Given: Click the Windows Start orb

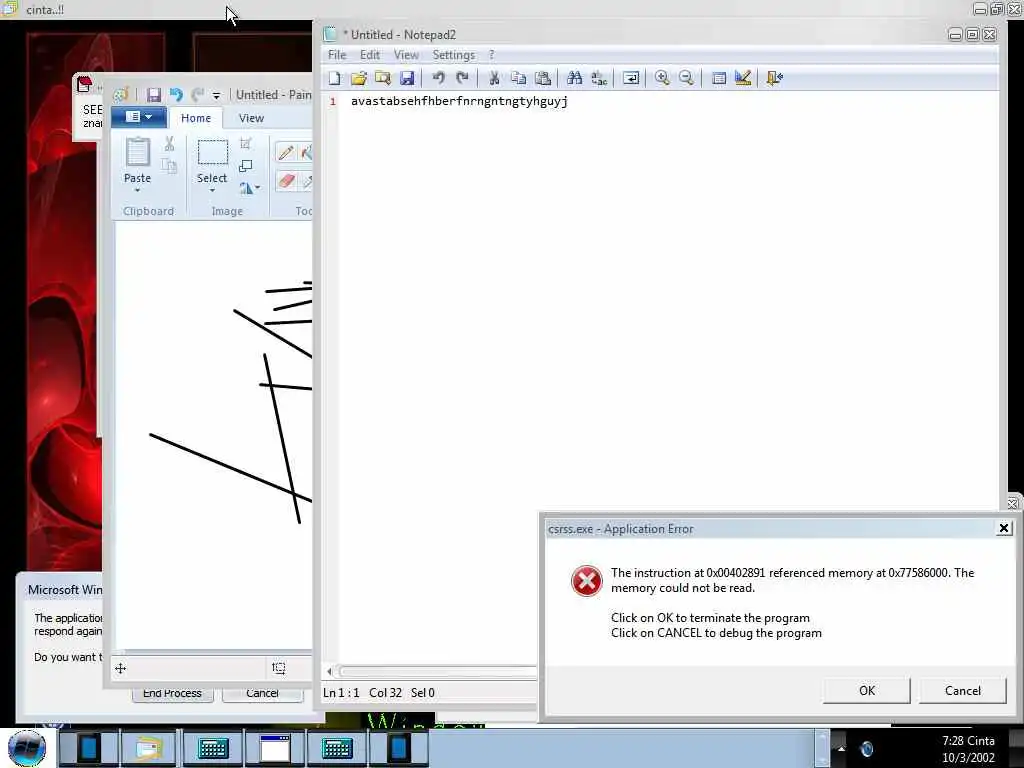Looking at the screenshot, I should pyautogui.click(x=27, y=748).
